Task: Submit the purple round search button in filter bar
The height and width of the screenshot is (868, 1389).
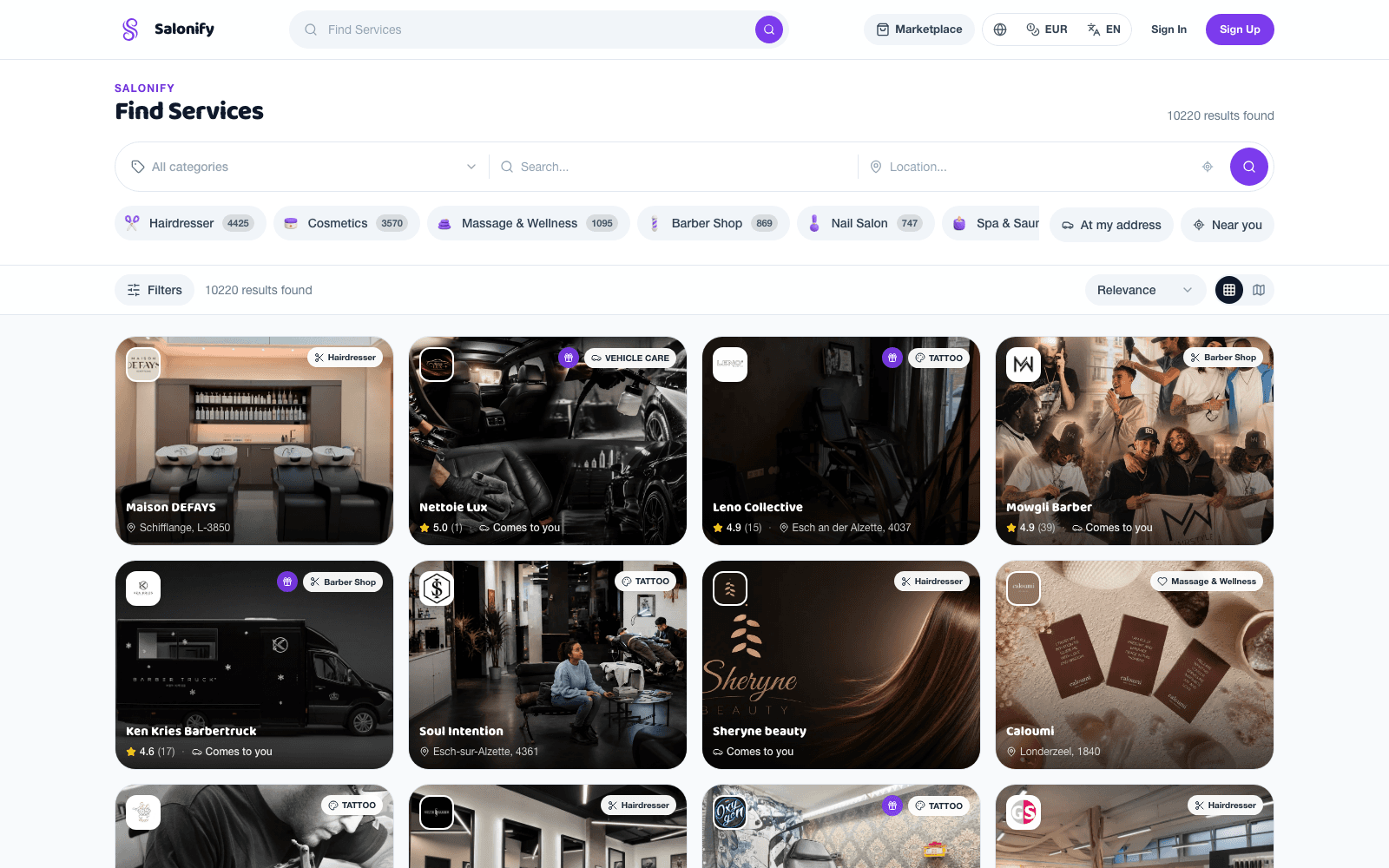Action: (1249, 167)
